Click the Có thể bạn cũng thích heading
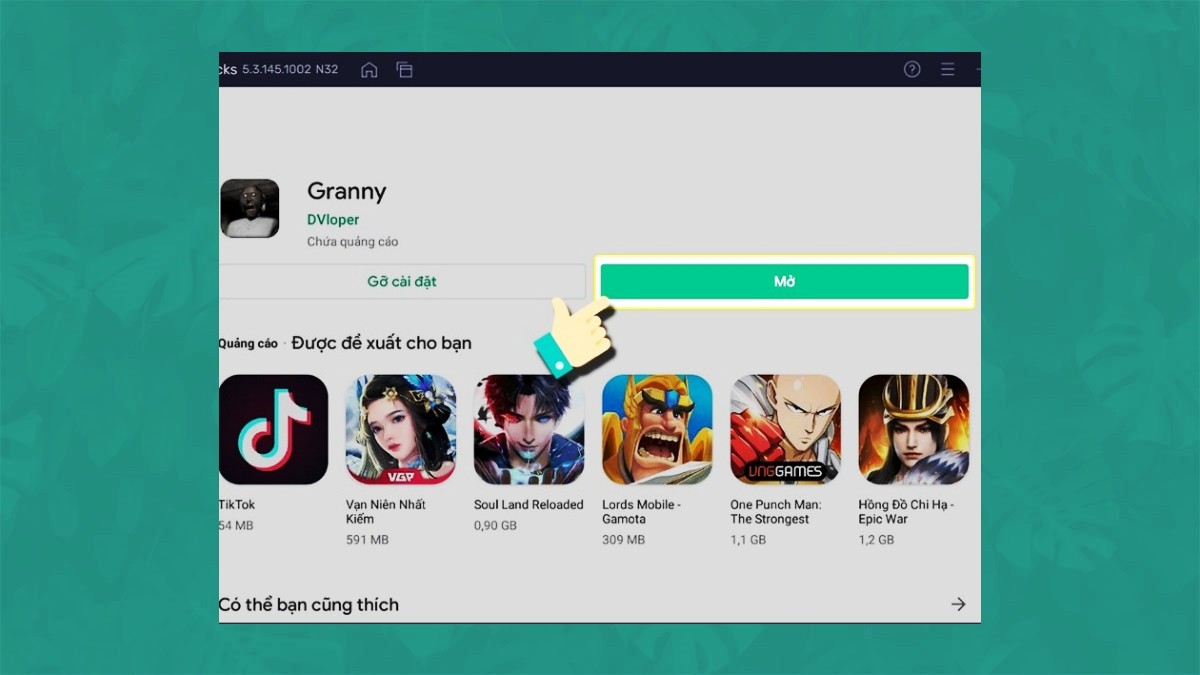The width and height of the screenshot is (1200, 675). [308, 605]
